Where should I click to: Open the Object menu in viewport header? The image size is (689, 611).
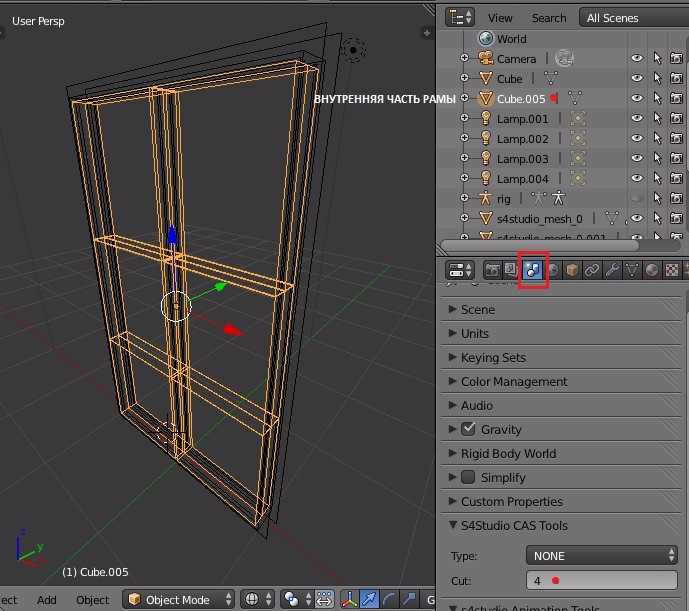click(x=92, y=600)
